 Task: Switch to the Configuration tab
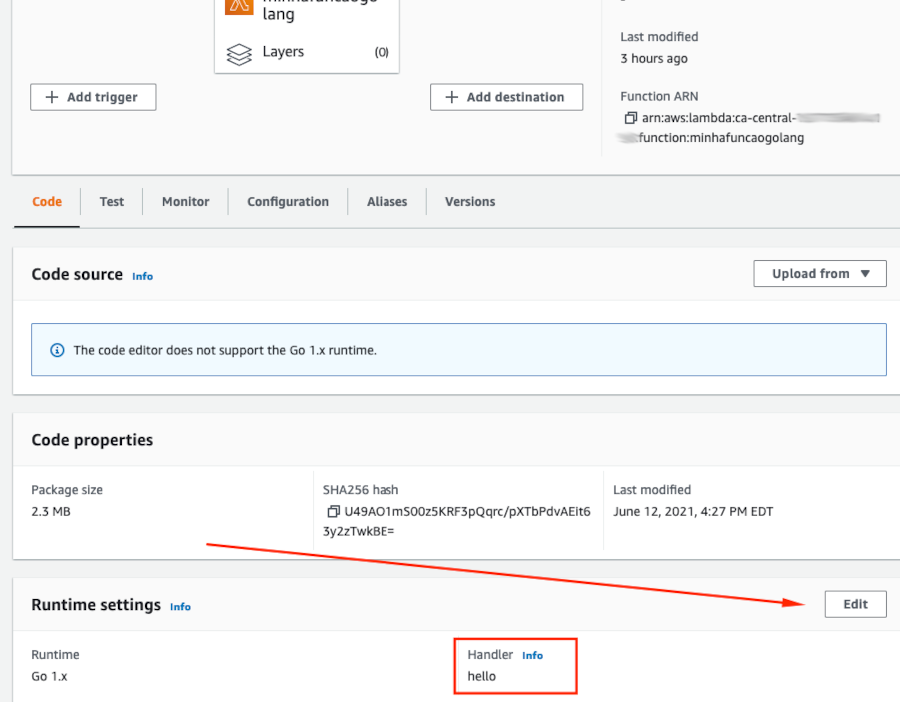(288, 201)
